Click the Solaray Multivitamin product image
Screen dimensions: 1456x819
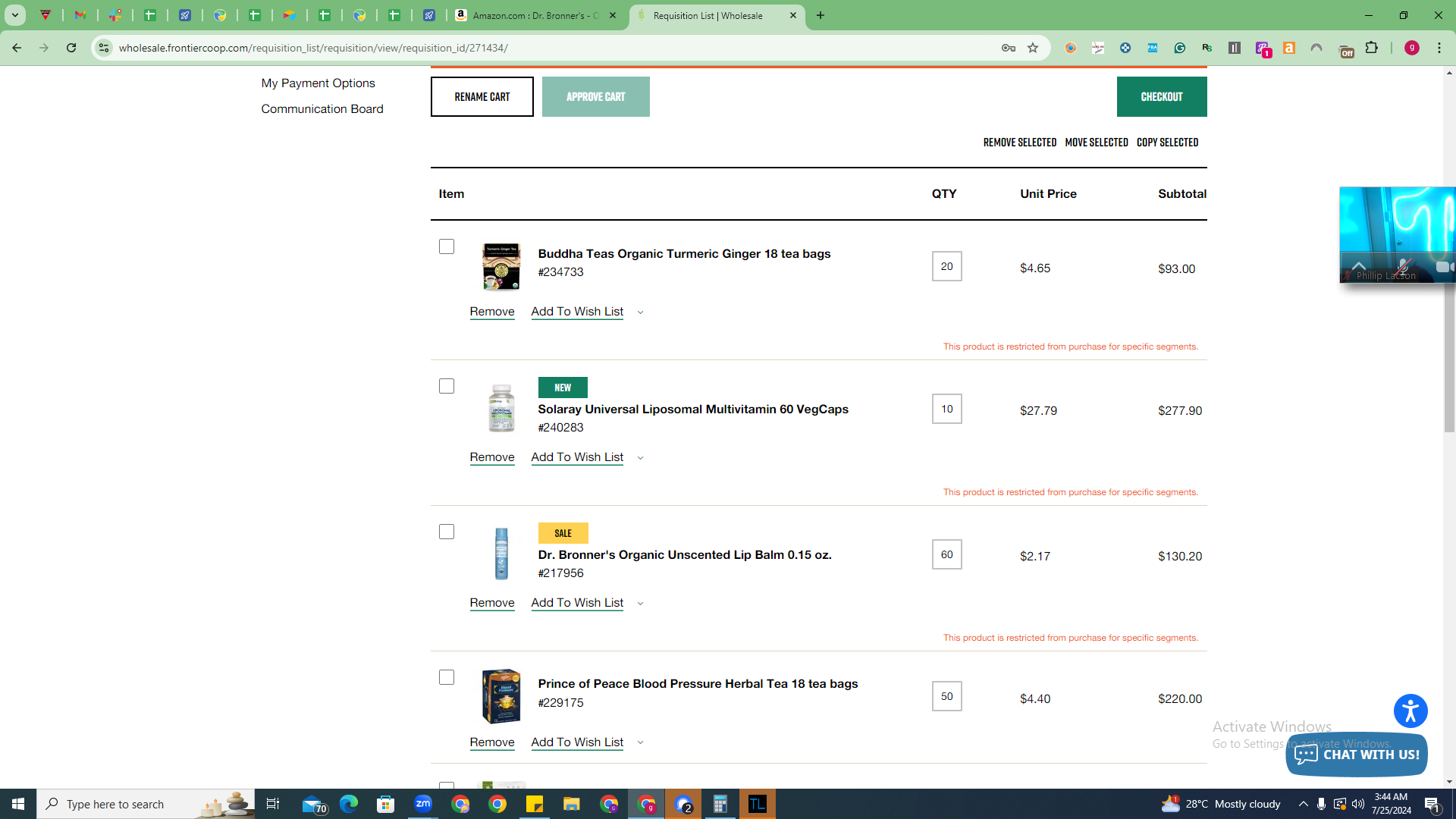[x=501, y=408]
